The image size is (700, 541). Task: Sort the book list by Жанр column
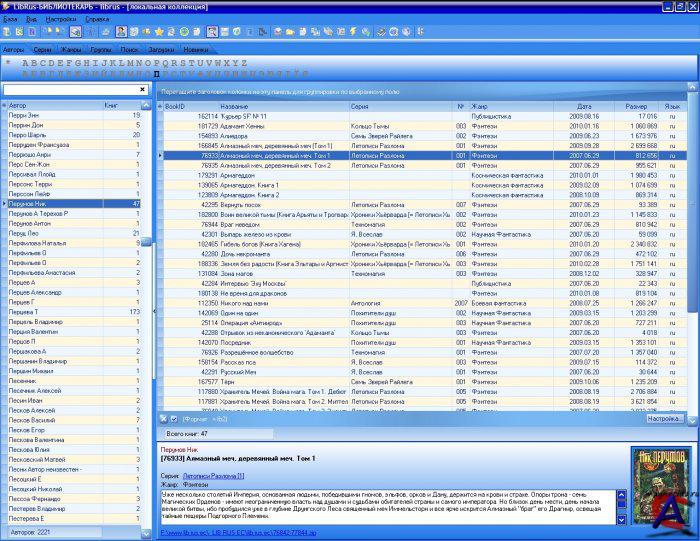480,105
